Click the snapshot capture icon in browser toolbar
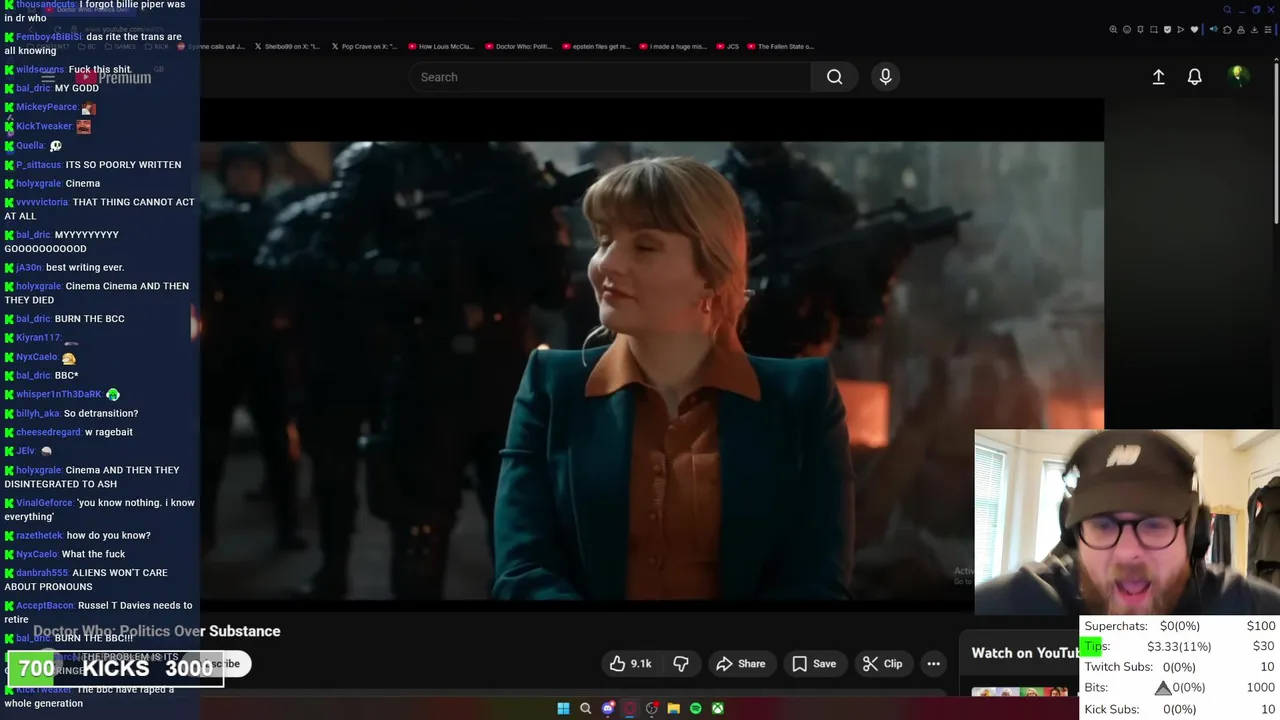 (1154, 30)
